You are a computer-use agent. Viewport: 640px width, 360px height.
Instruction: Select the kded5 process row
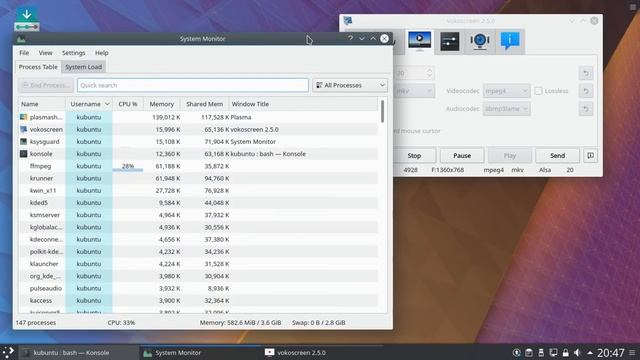(198, 202)
